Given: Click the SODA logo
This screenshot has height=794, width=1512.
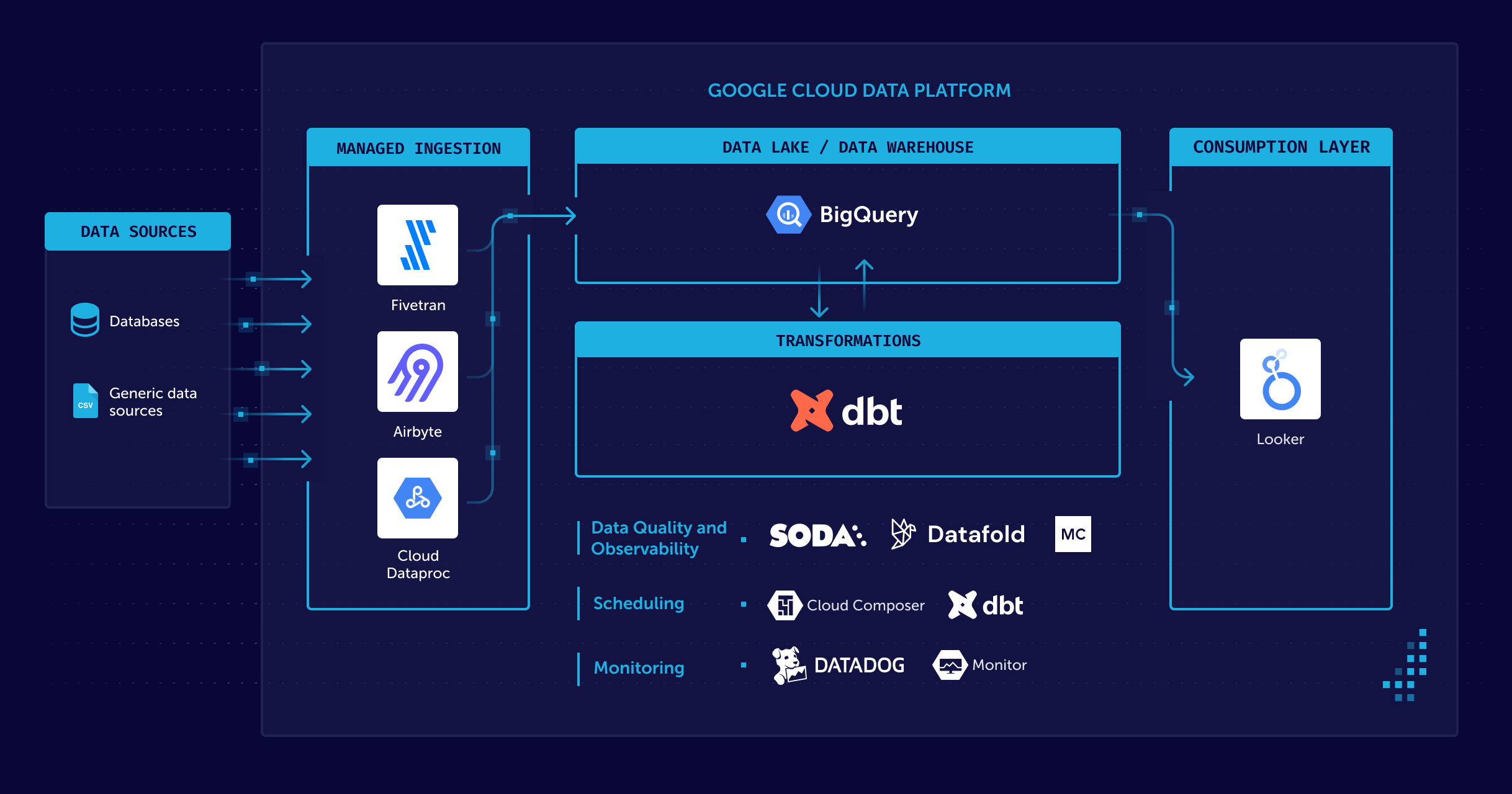Looking at the screenshot, I should coord(817,535).
